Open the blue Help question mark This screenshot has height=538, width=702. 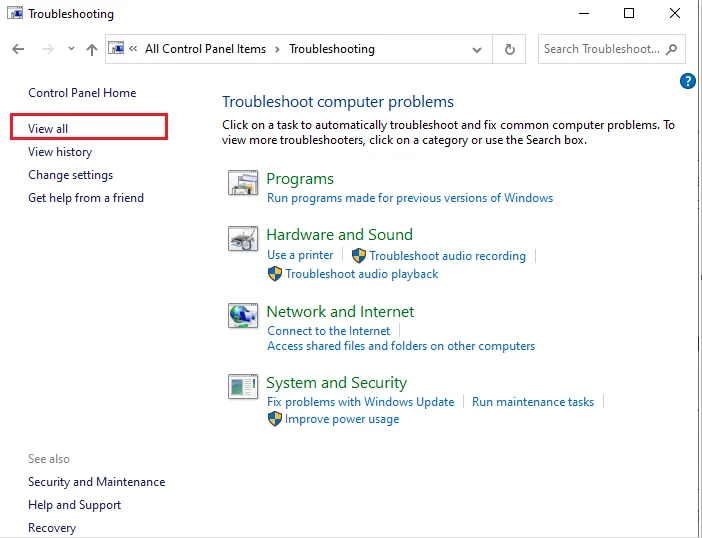688,81
